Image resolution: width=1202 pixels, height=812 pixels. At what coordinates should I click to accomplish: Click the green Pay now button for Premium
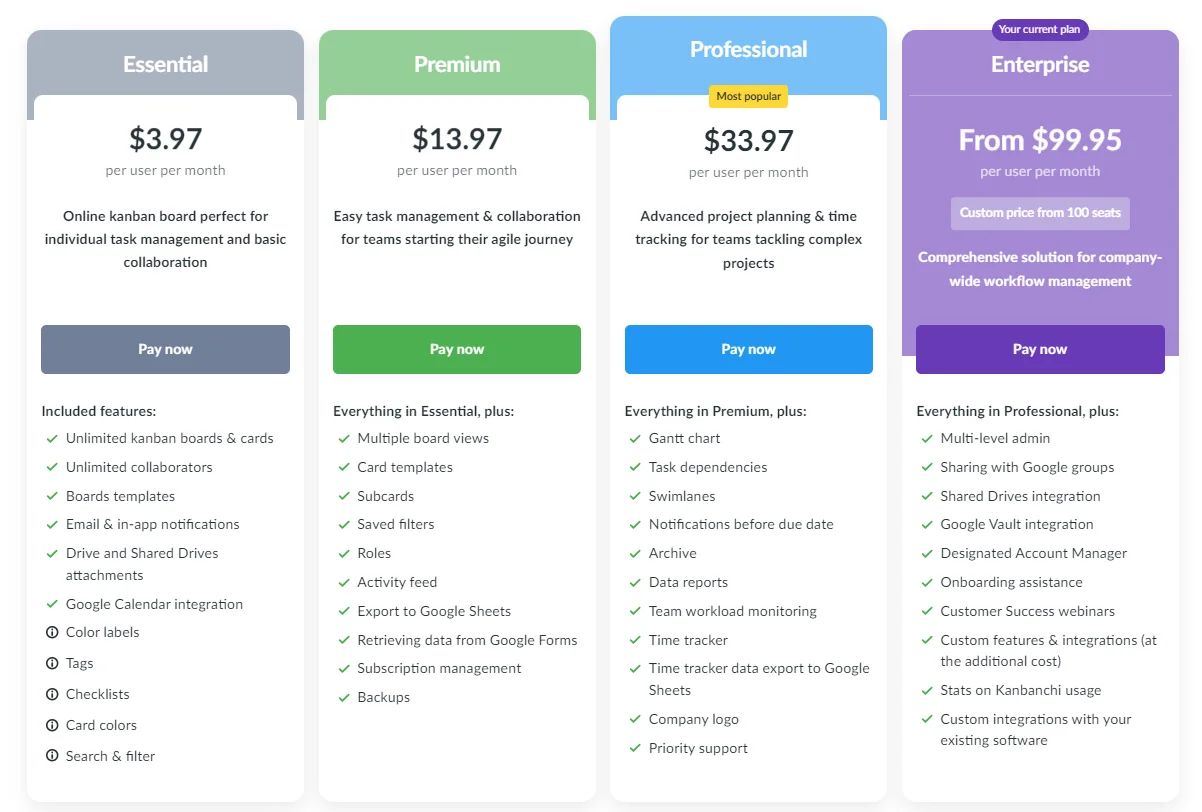457,349
